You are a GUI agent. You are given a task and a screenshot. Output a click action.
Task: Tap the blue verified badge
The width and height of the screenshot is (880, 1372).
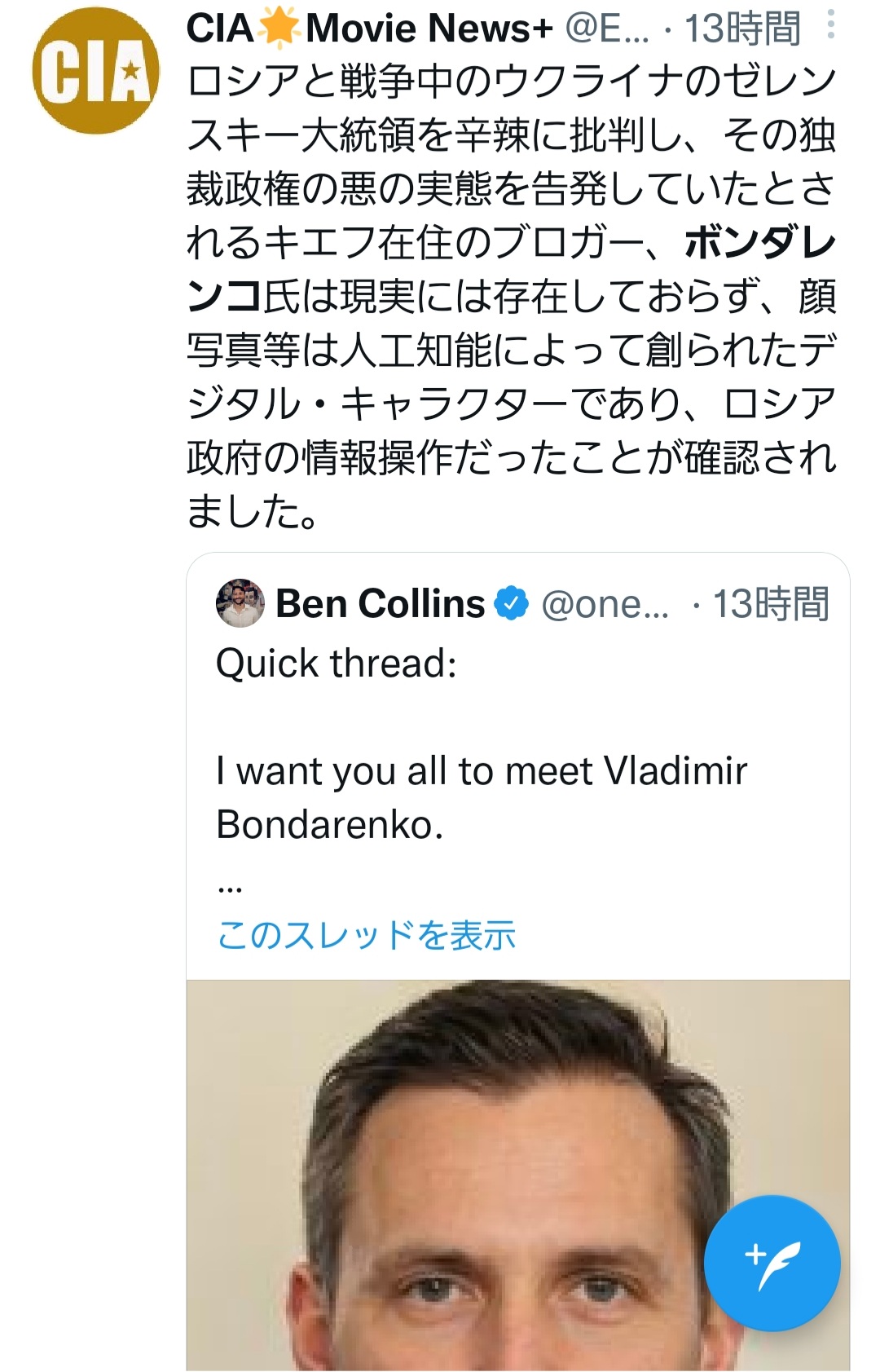512,603
